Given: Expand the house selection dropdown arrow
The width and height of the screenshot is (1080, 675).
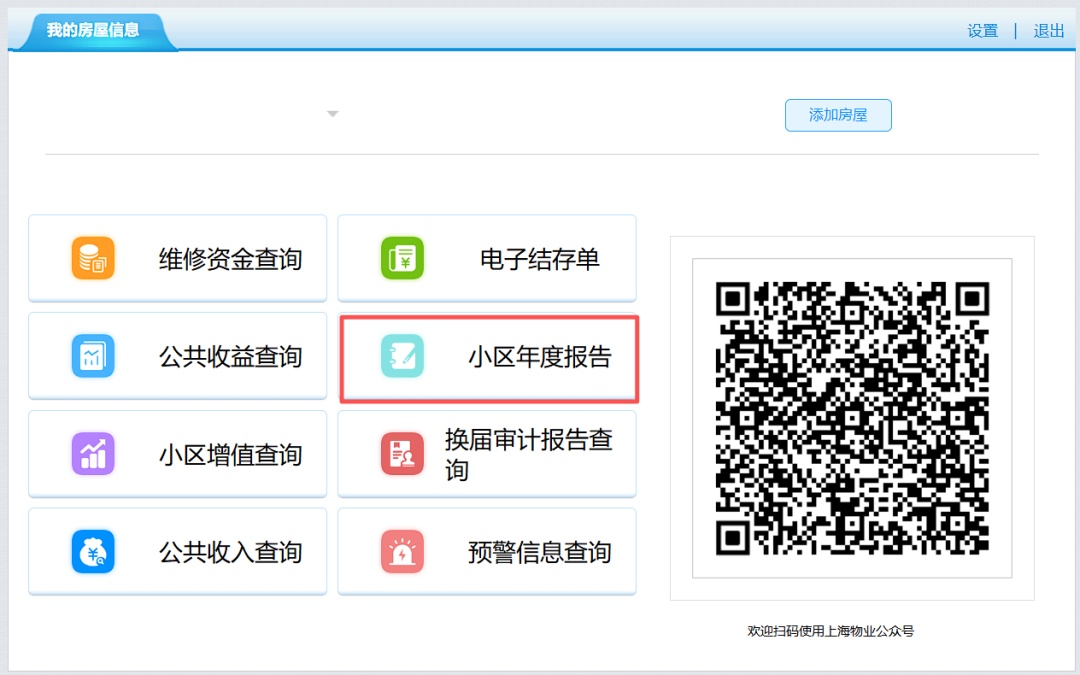Looking at the screenshot, I should (x=333, y=114).
